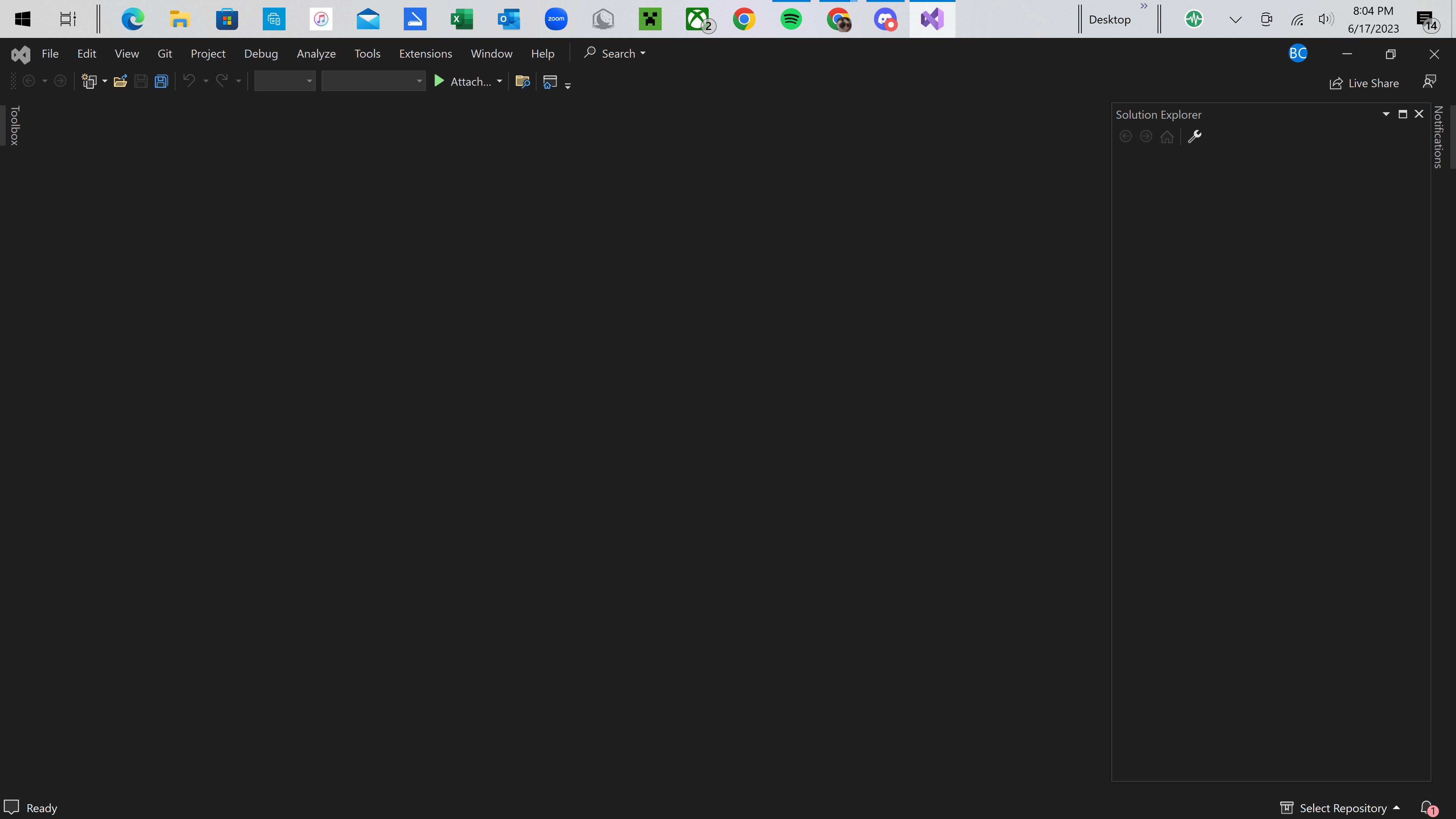Image resolution: width=1456 pixels, height=819 pixels.
Task: Open the Notifications side tab
Action: click(x=1439, y=137)
